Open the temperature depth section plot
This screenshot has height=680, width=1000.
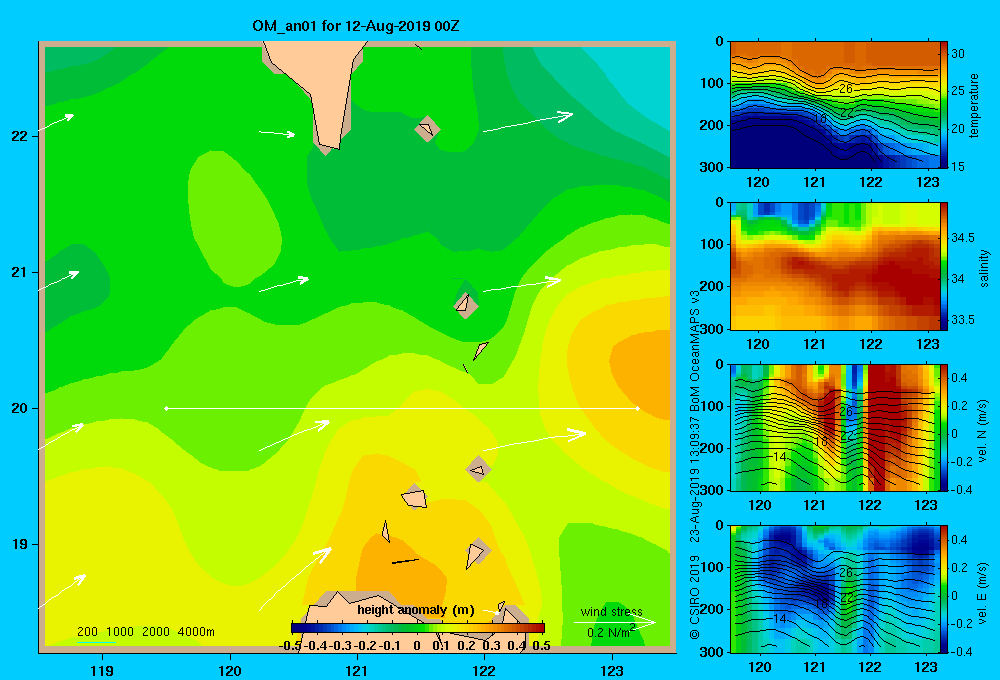pyautogui.click(x=835, y=105)
